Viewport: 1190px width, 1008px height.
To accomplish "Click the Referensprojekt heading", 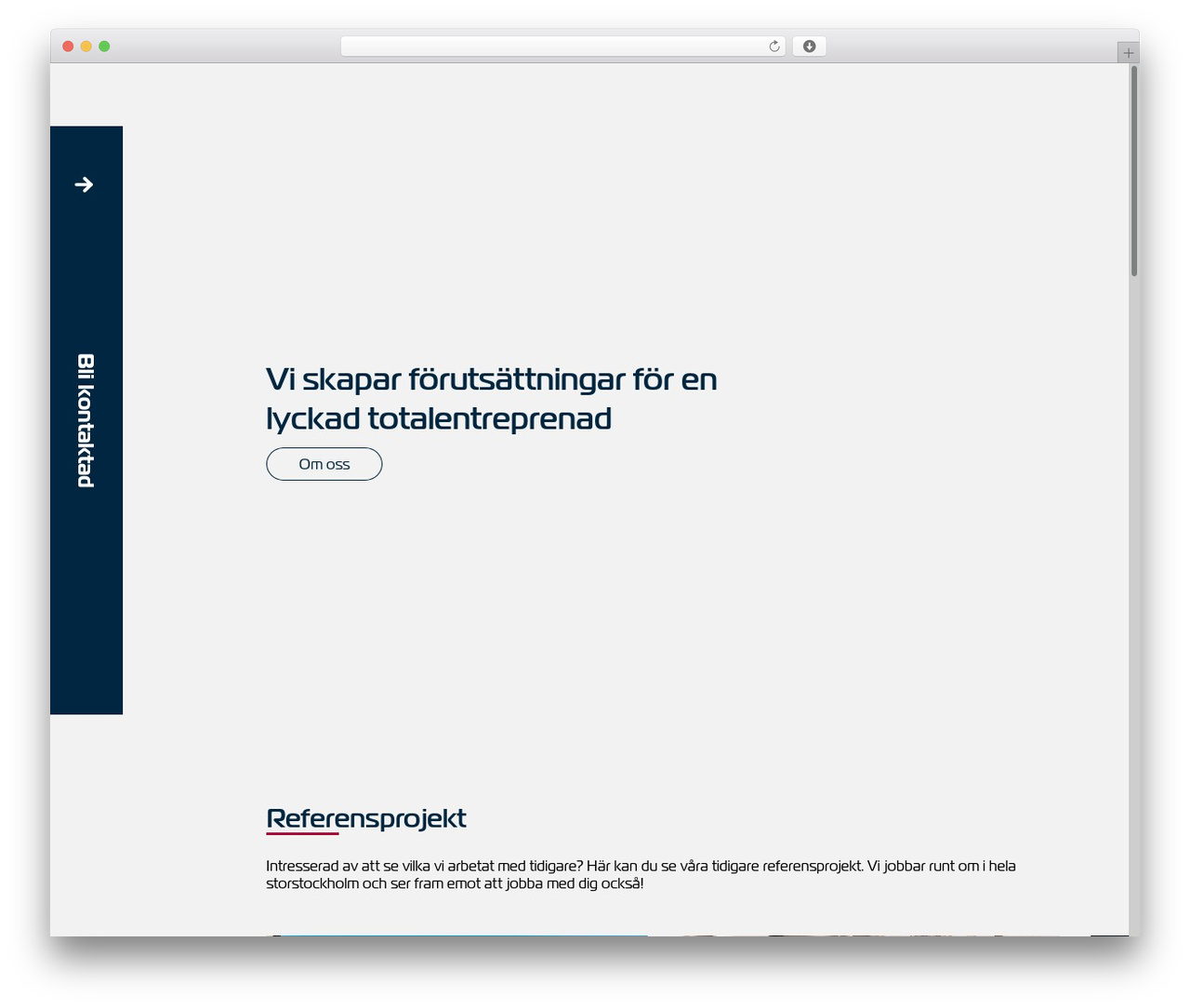I will [x=366, y=818].
